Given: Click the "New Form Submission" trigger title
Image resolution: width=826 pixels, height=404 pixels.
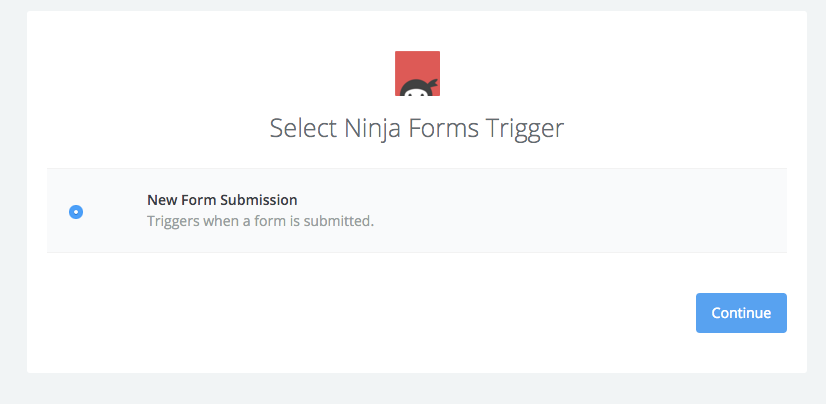Looking at the screenshot, I should coord(222,200).
